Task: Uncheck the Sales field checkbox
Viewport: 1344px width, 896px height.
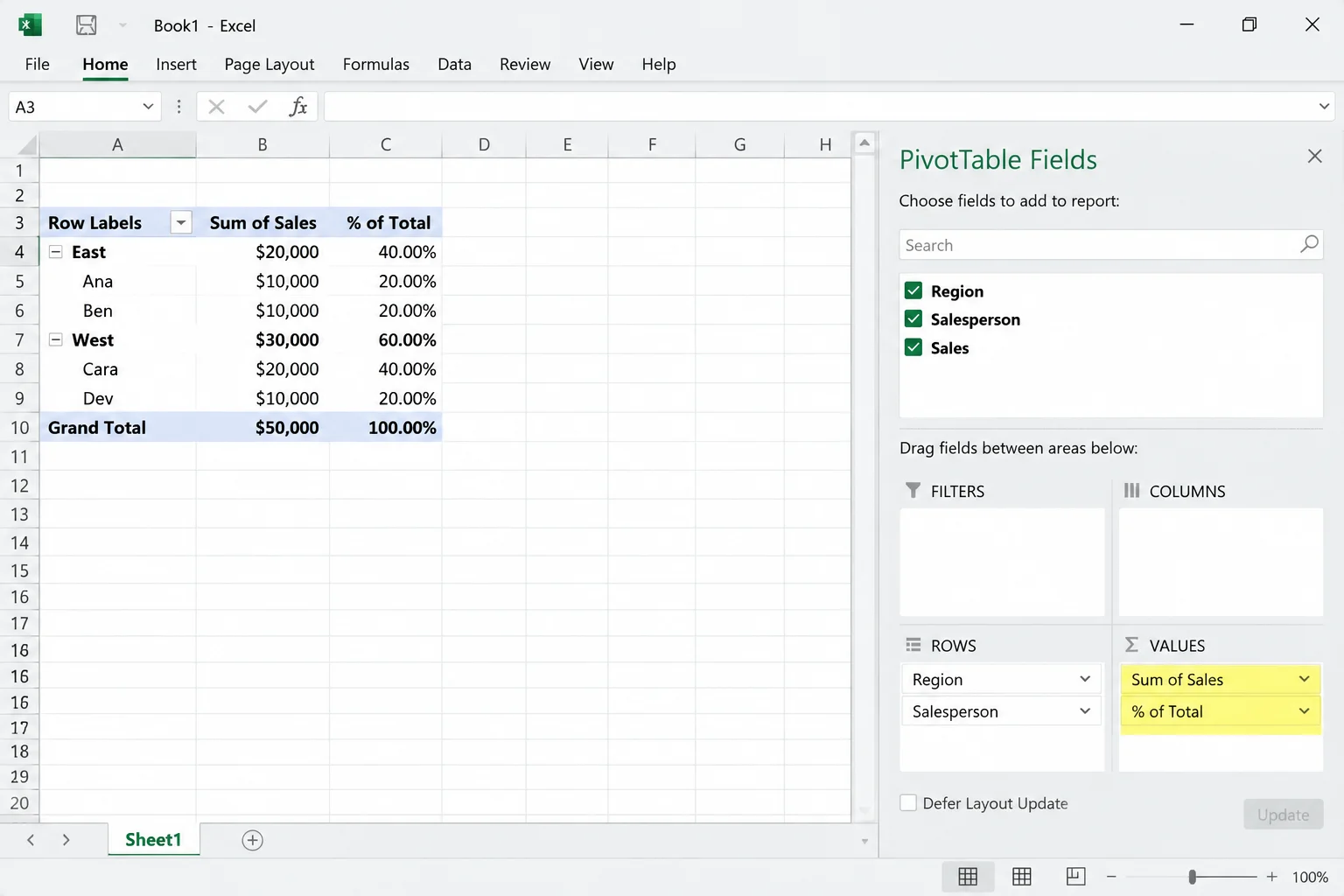Action: pos(913,347)
